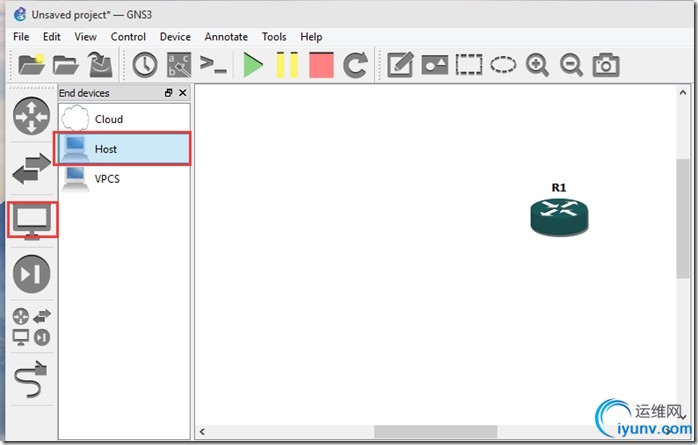The width and height of the screenshot is (698, 445).
Task: Close the End devices panel
Action: coord(183,93)
